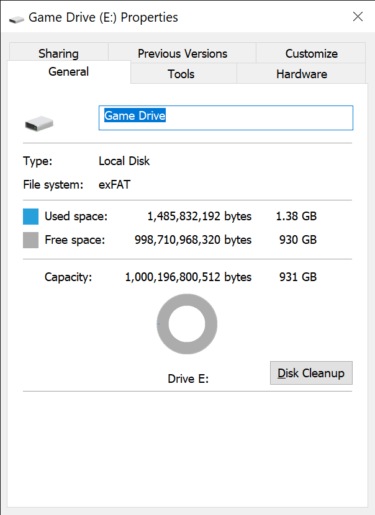Click the '1,000,196,800,512 bytes' capacity value
The image size is (375, 515).
pos(188,277)
